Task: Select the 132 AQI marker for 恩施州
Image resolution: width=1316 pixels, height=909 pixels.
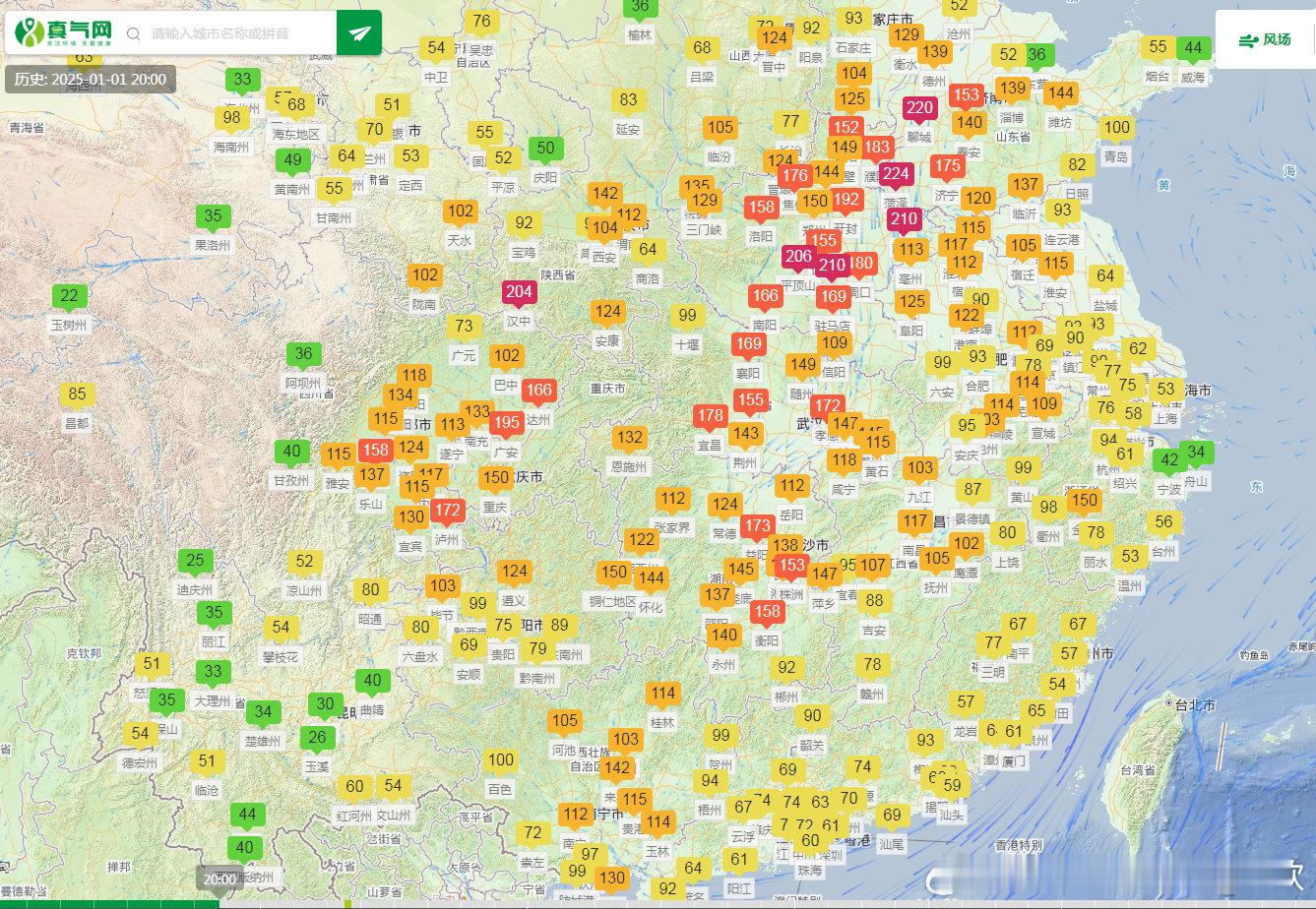Action: click(630, 439)
